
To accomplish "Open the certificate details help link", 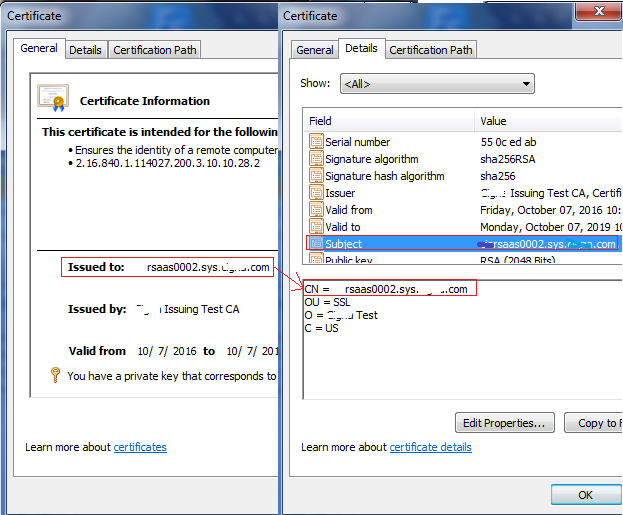I will point(430,447).
